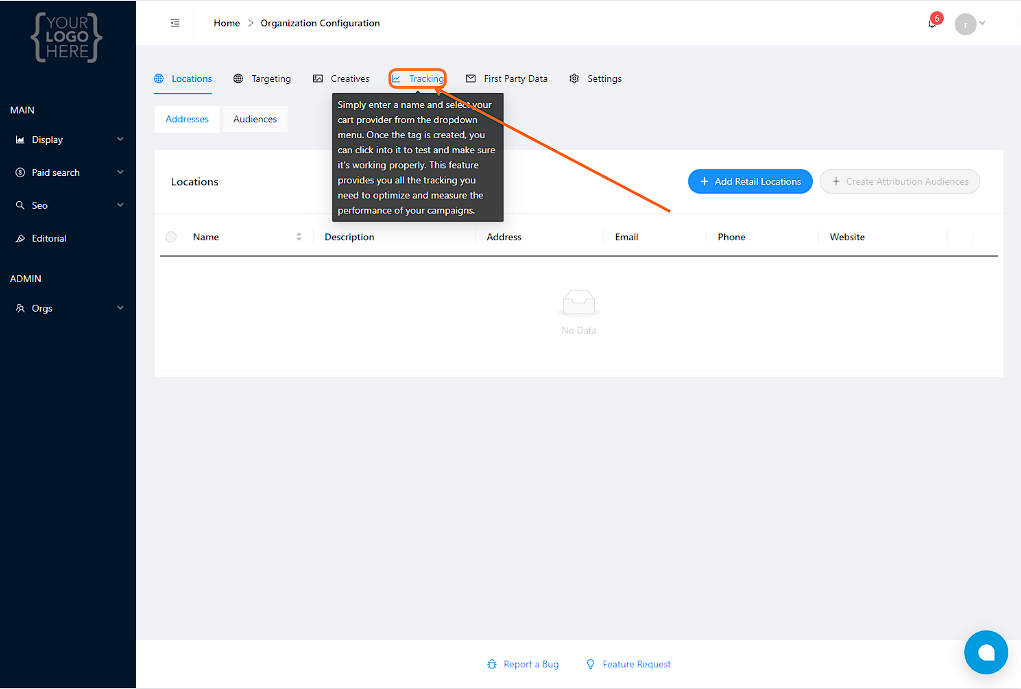Expand the Orgs chevron
The width and height of the screenshot is (1021, 689).
click(x=120, y=308)
